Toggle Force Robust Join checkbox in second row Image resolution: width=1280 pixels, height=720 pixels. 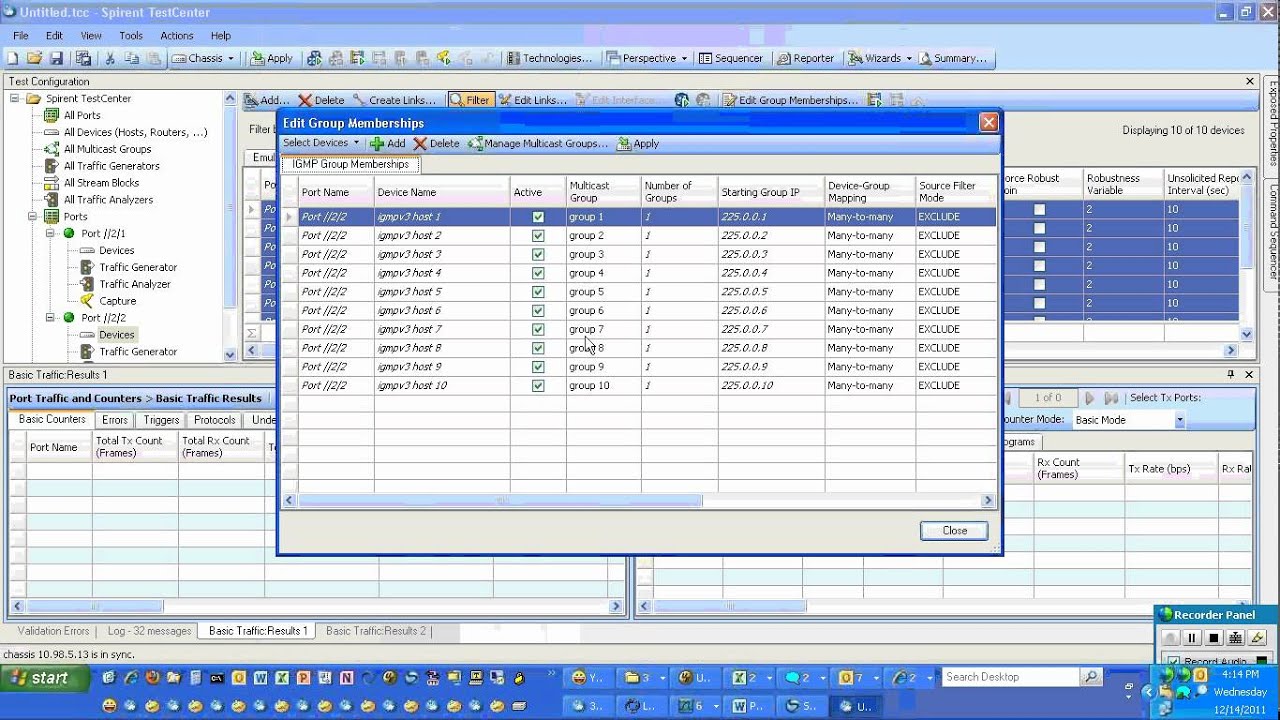click(1039, 228)
